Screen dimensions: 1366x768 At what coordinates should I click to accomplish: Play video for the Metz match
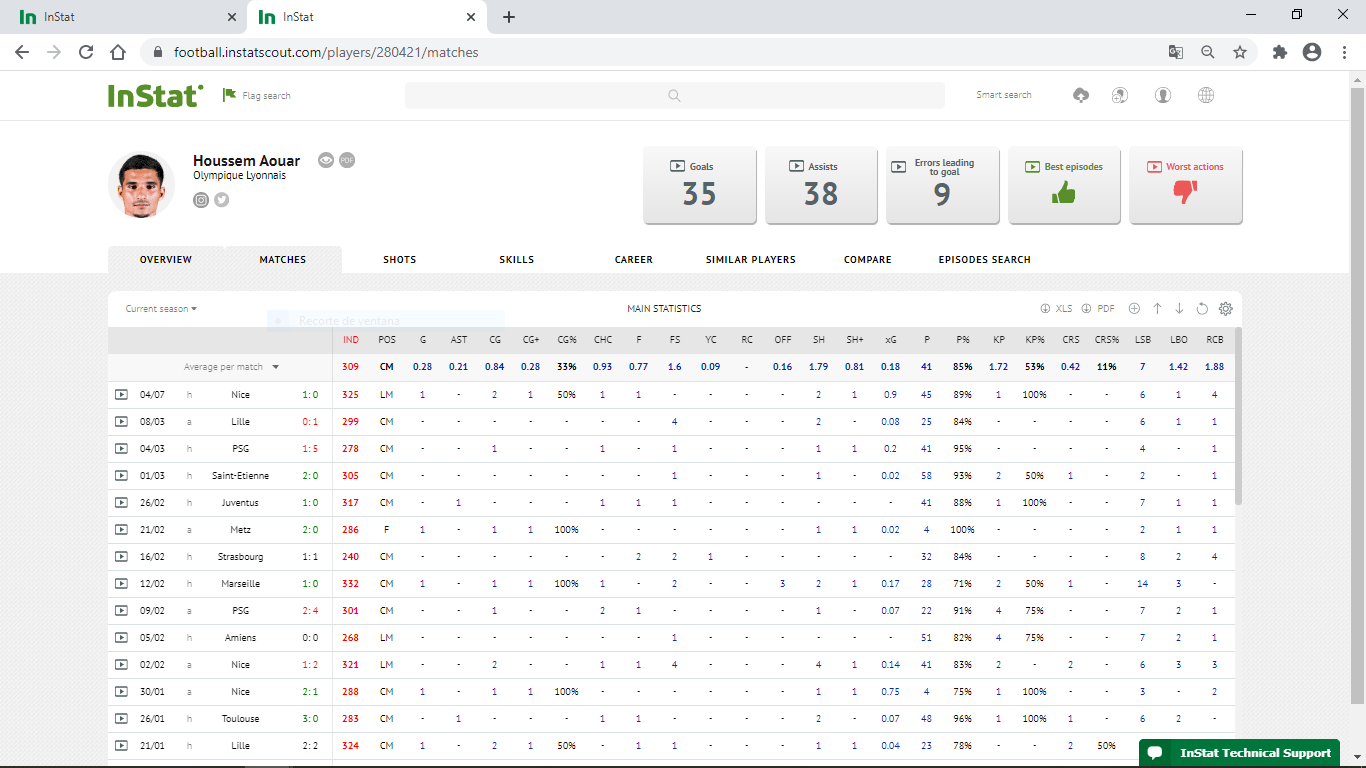click(x=121, y=530)
